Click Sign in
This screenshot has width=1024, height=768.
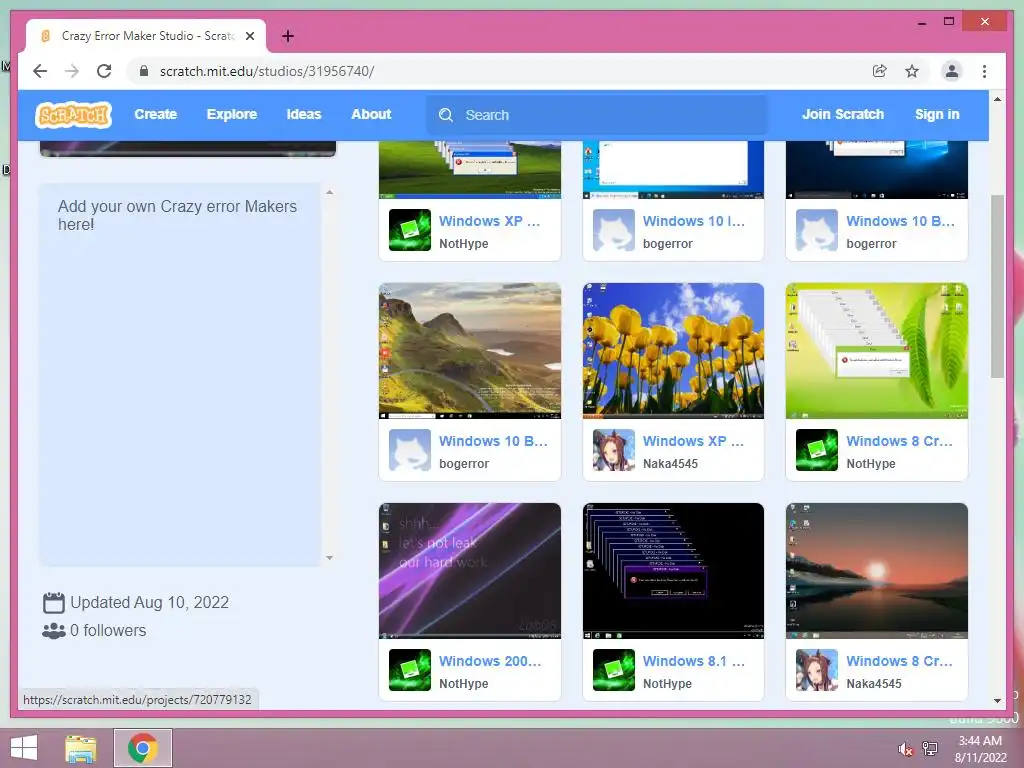point(937,114)
